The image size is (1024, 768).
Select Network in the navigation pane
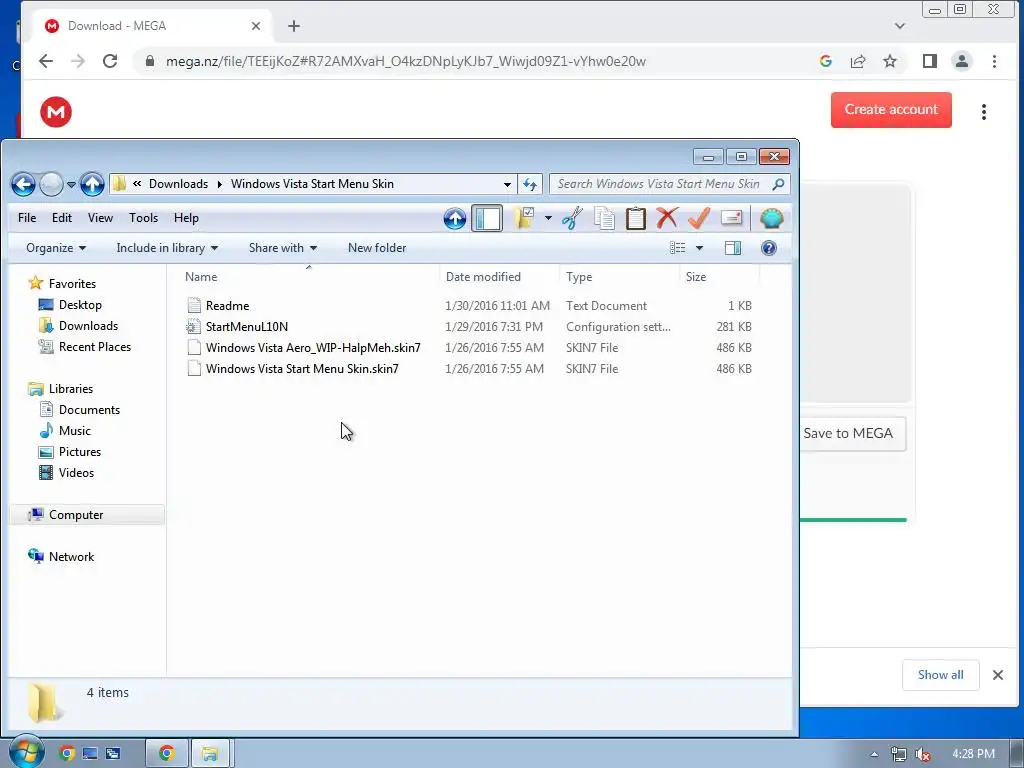[71, 557]
